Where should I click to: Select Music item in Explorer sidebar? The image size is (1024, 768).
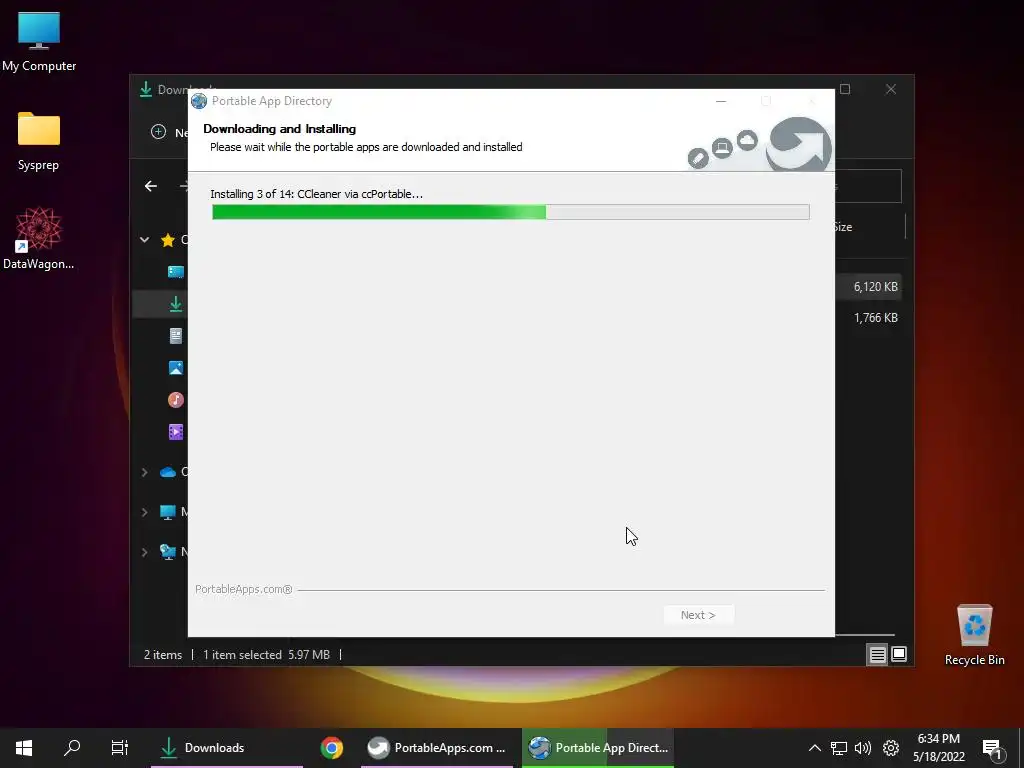[176, 400]
